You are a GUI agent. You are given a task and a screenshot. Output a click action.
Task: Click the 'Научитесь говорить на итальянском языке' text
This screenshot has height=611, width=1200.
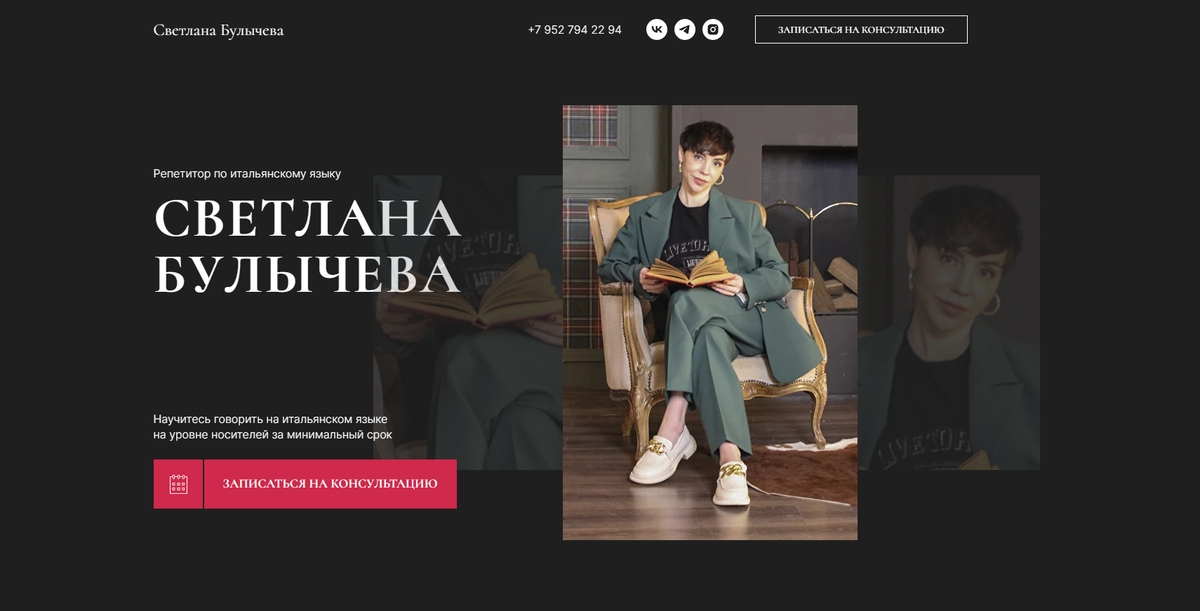270,419
